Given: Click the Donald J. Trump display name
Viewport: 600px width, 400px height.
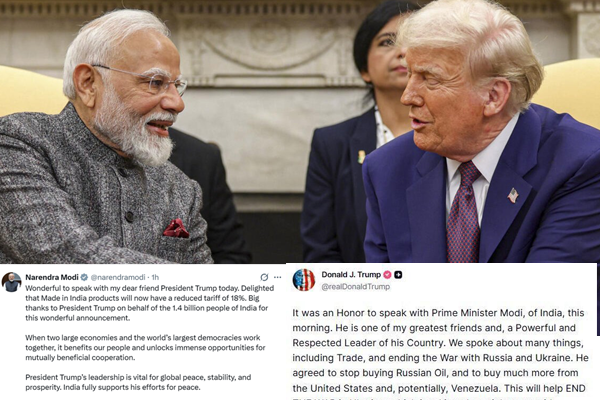Looking at the screenshot, I should [x=351, y=274].
